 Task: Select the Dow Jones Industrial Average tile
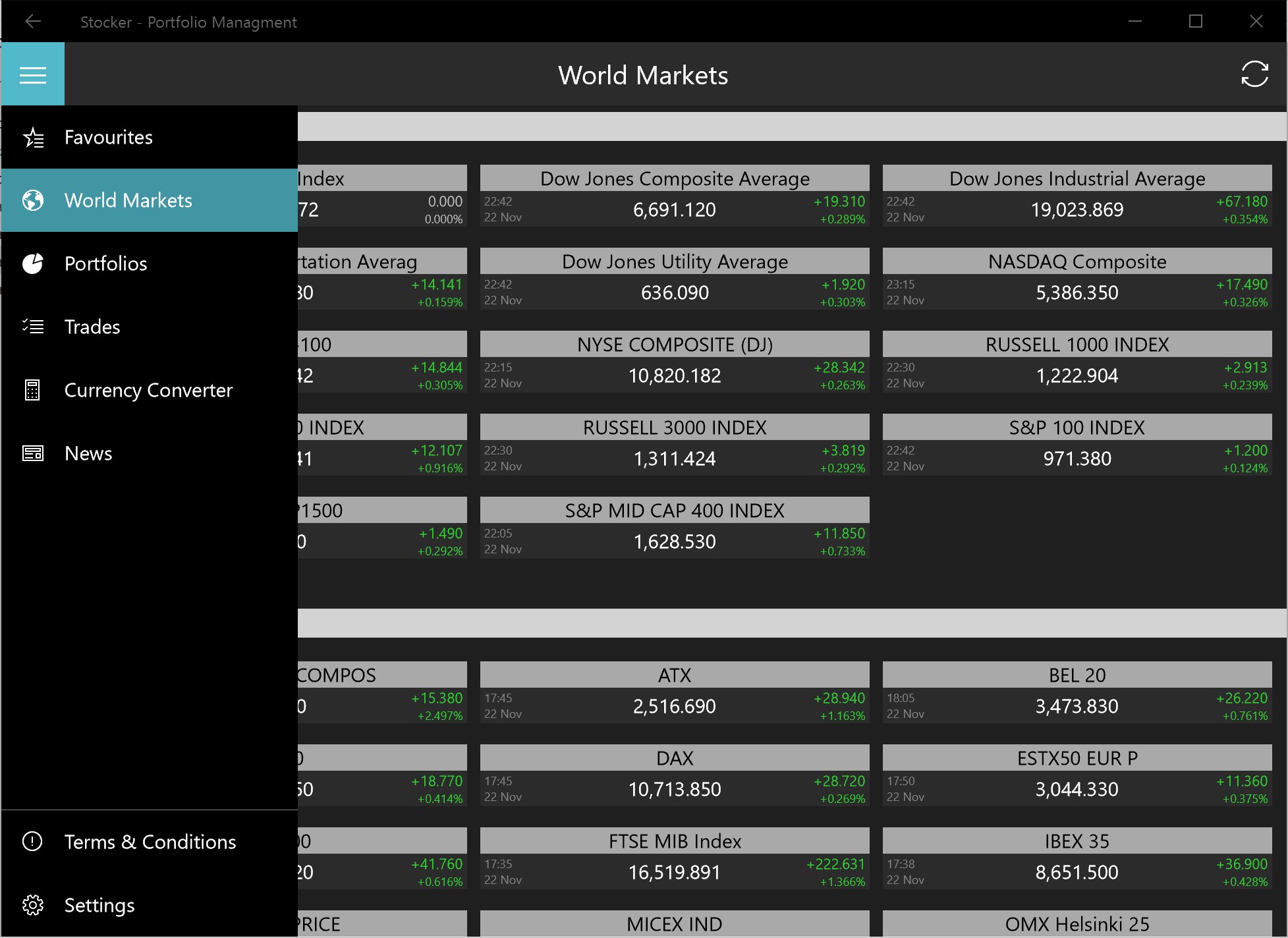point(1077,198)
